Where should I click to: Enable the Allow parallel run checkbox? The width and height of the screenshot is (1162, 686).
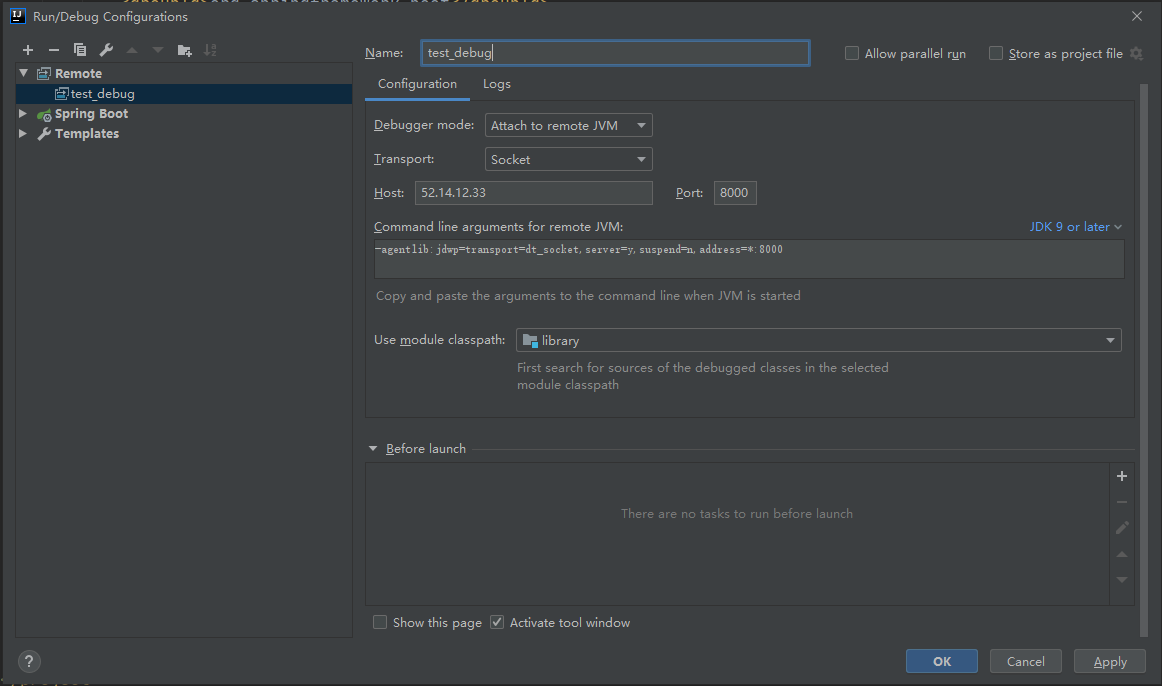coord(852,54)
